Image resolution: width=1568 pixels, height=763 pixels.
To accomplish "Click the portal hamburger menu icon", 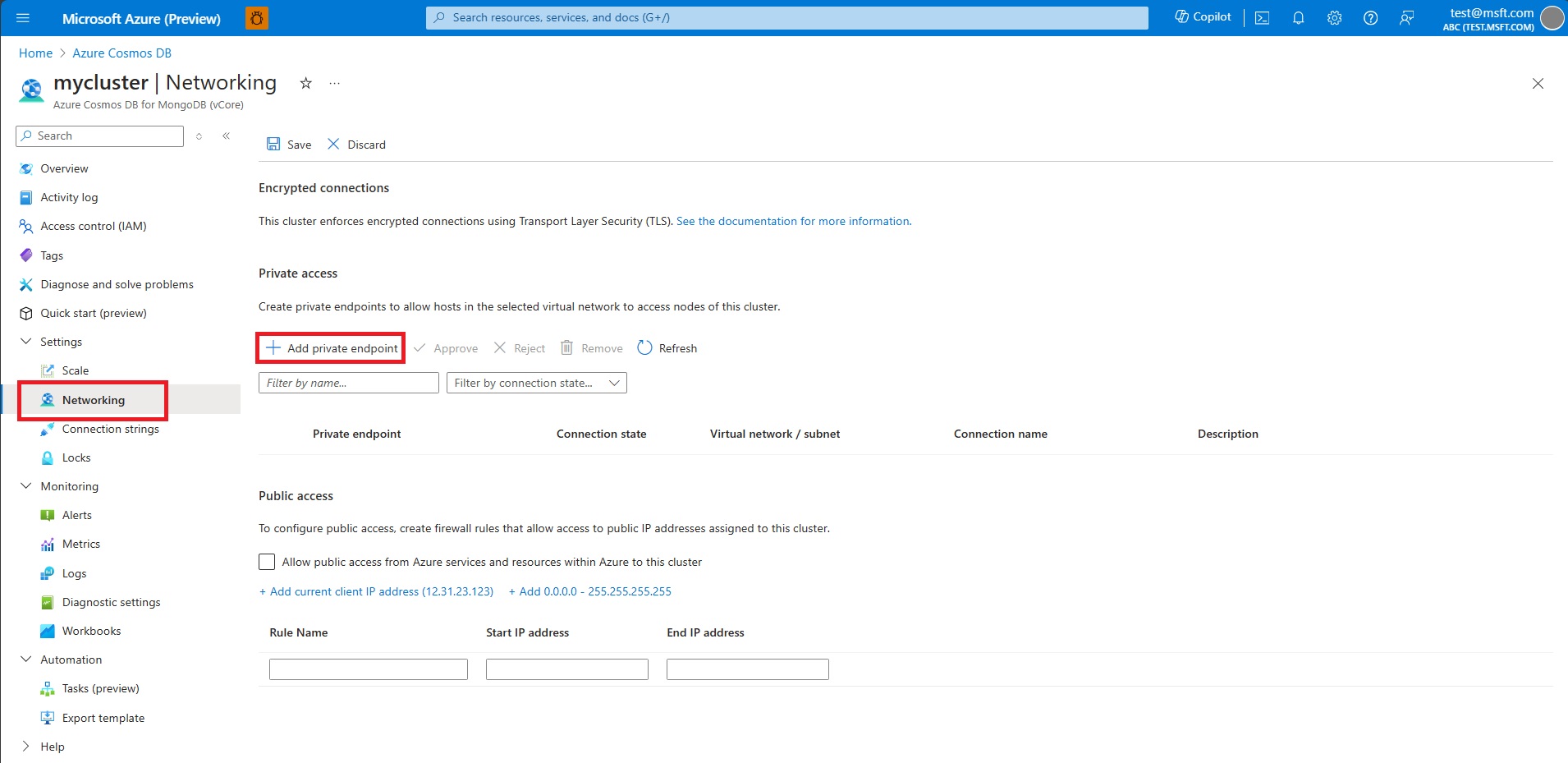I will coord(22,17).
